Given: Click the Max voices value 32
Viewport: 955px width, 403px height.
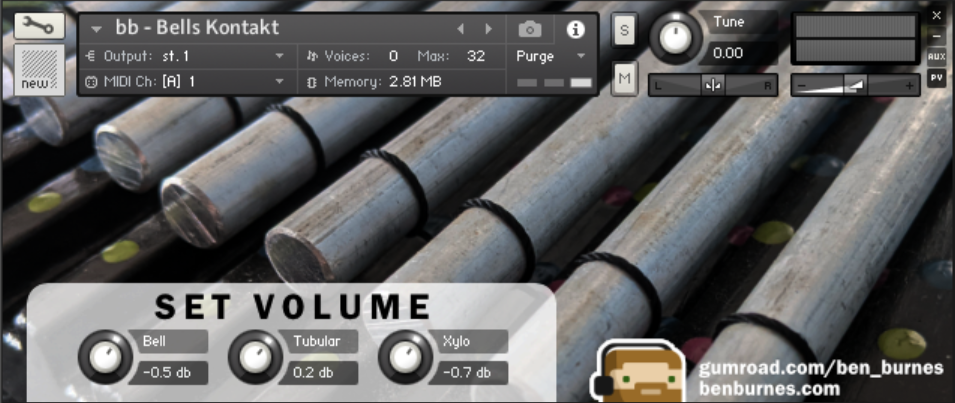Looking at the screenshot, I should pos(476,56).
